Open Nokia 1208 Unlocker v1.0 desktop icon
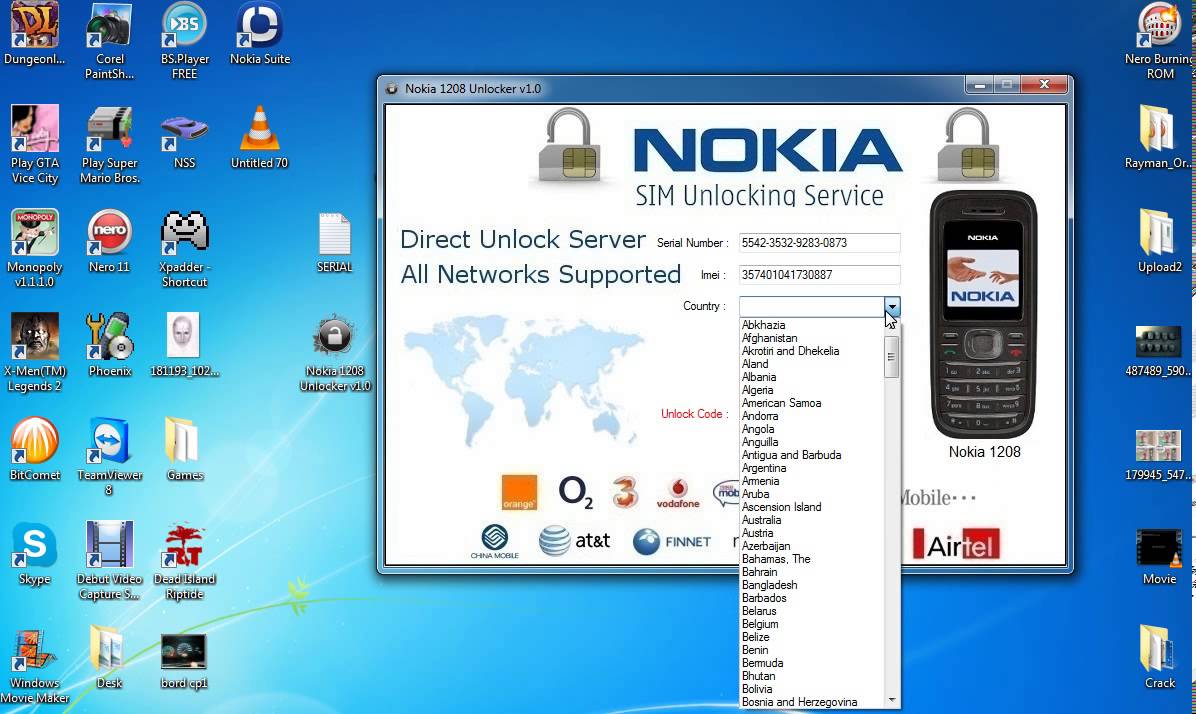The width and height of the screenshot is (1196, 714). [x=335, y=352]
